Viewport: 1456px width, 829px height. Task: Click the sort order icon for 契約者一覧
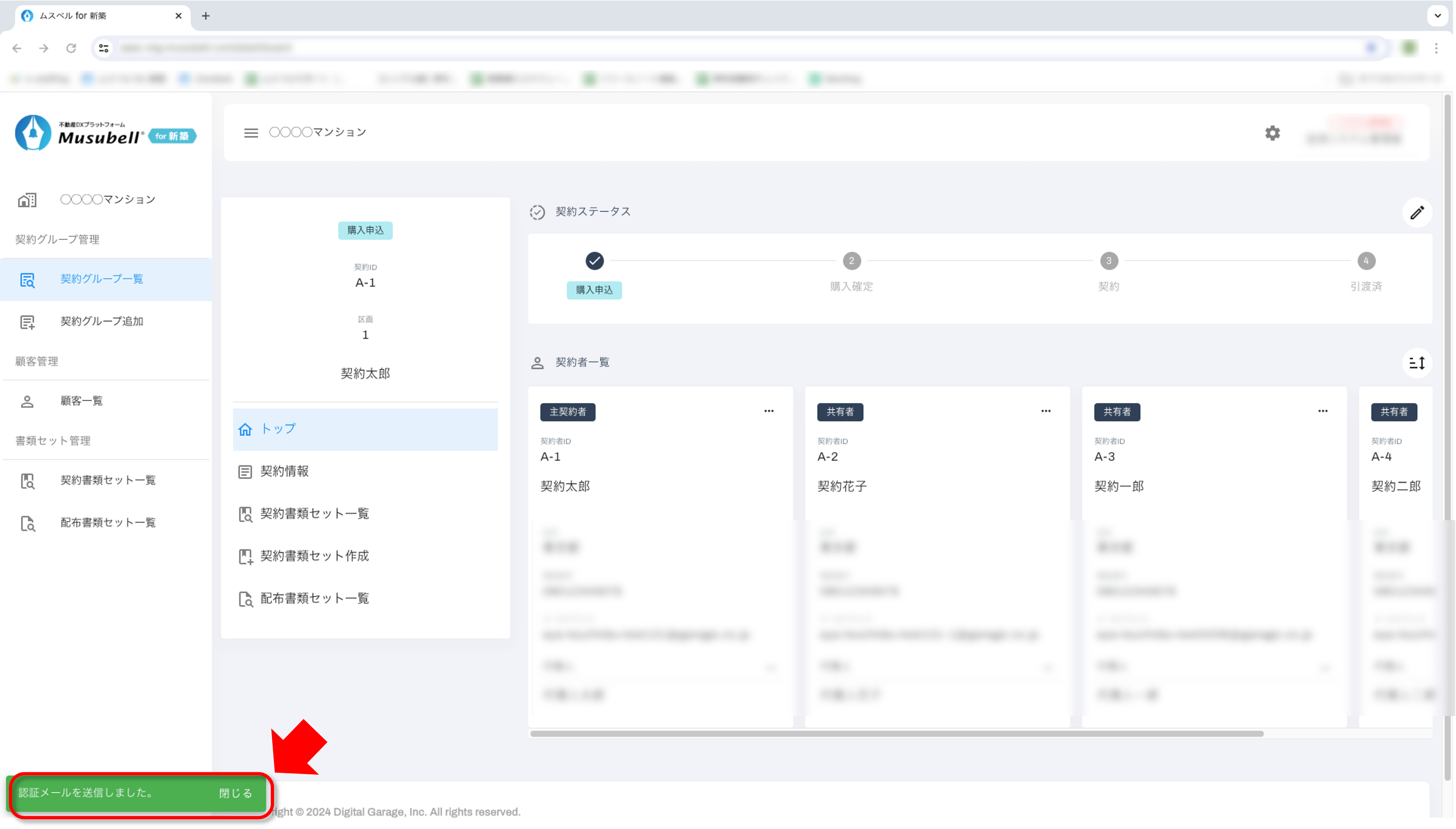click(1417, 363)
